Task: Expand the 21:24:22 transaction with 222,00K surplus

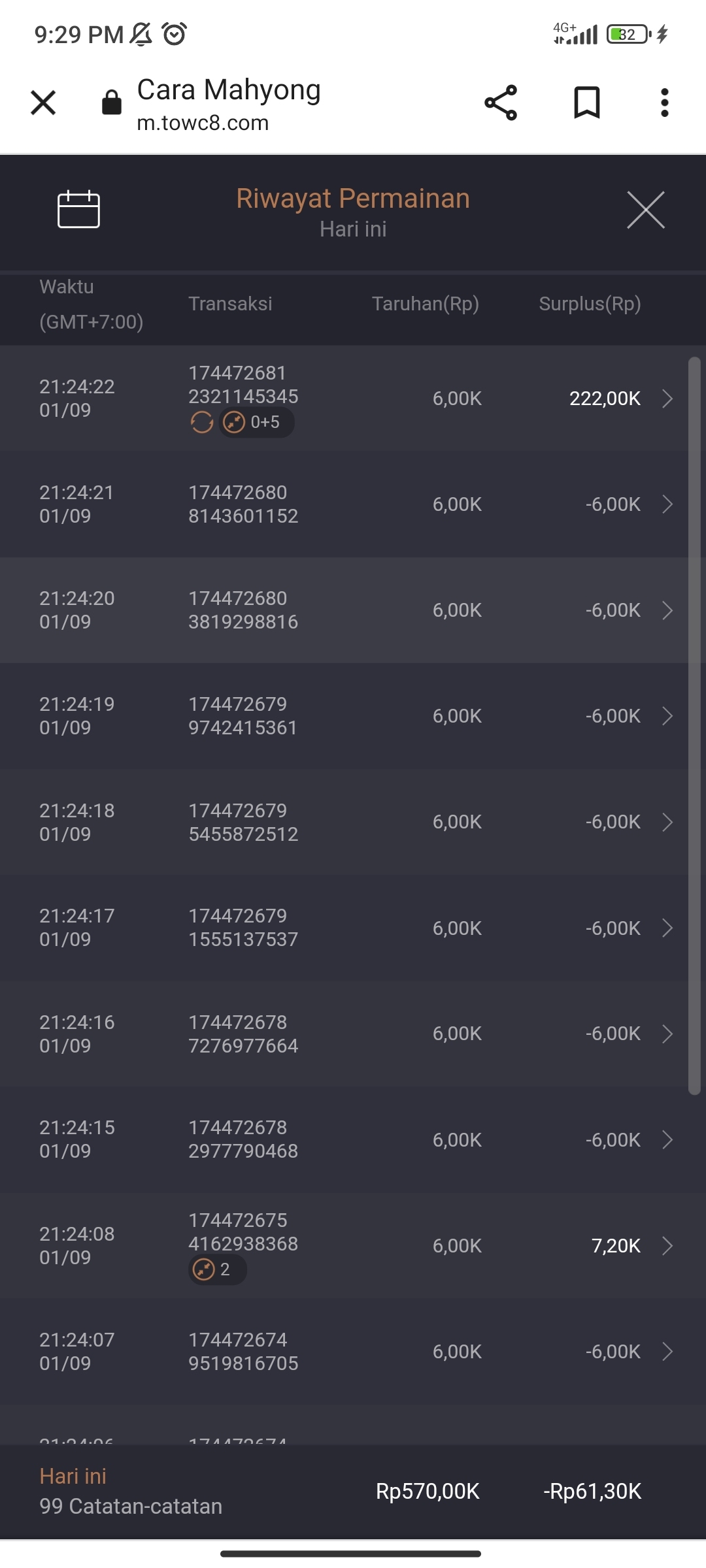Action: 667,399
